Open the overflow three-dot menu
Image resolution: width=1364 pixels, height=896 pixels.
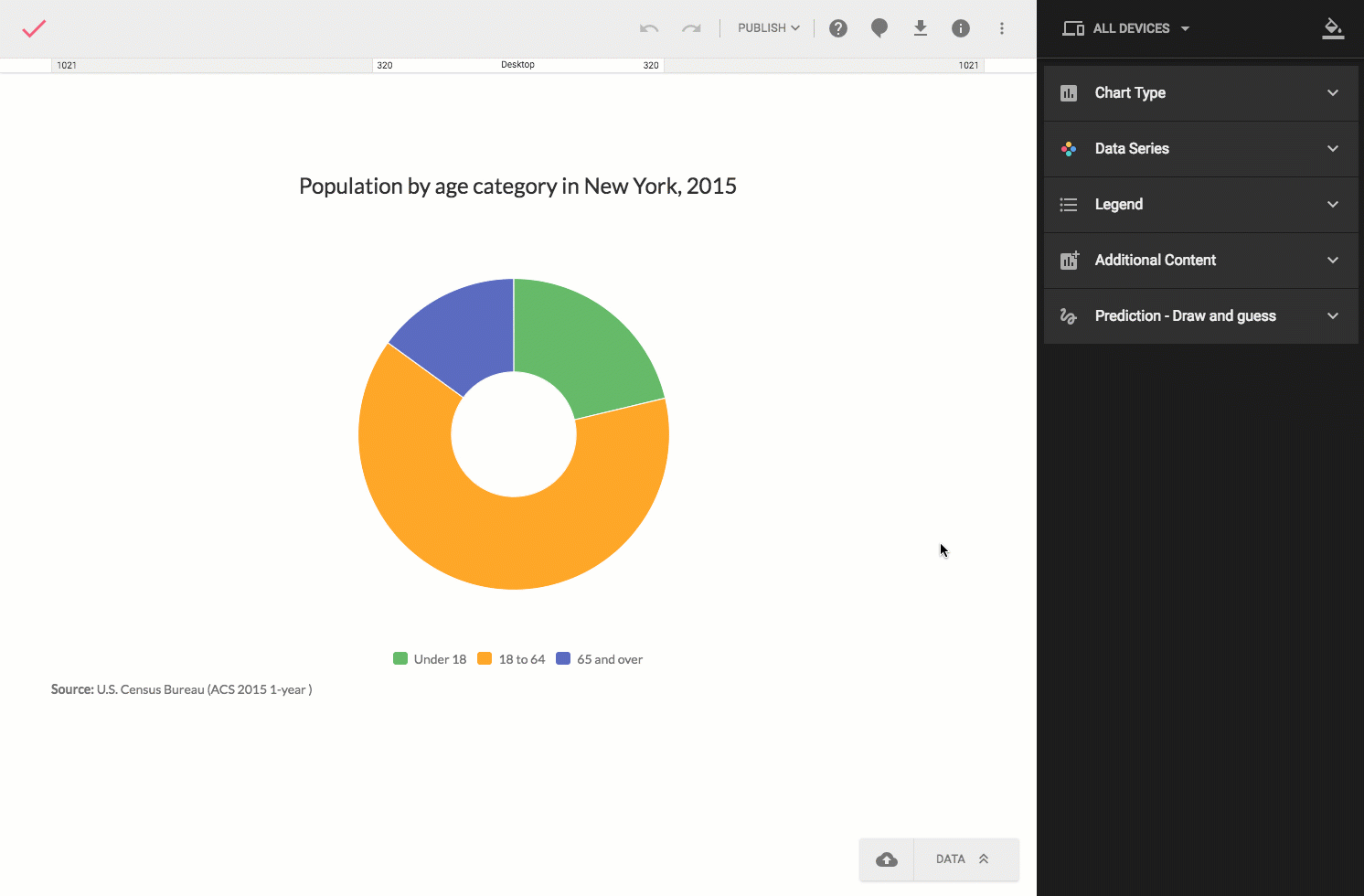[1002, 27]
